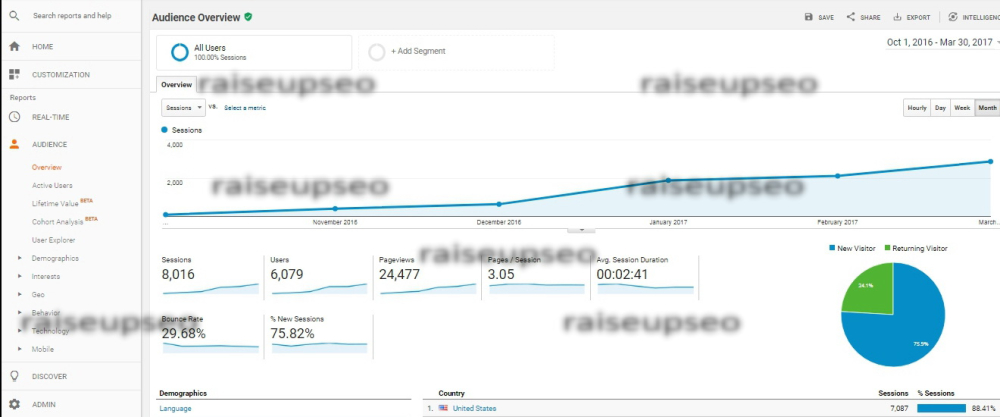This screenshot has height=417, width=1000.
Task: Click the Discover lightbulb icon
Action: pyautogui.click(x=14, y=376)
